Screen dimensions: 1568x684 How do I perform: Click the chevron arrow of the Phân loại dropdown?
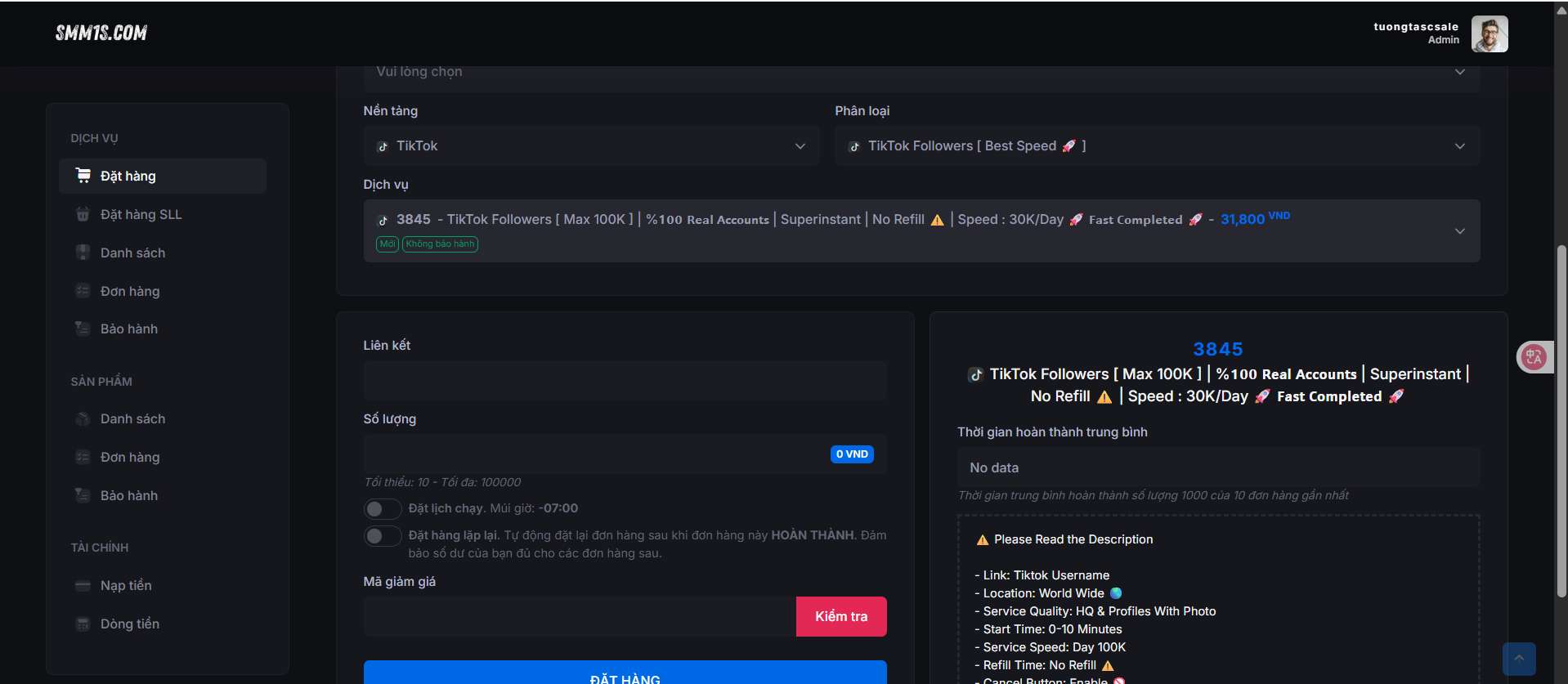point(1459,146)
